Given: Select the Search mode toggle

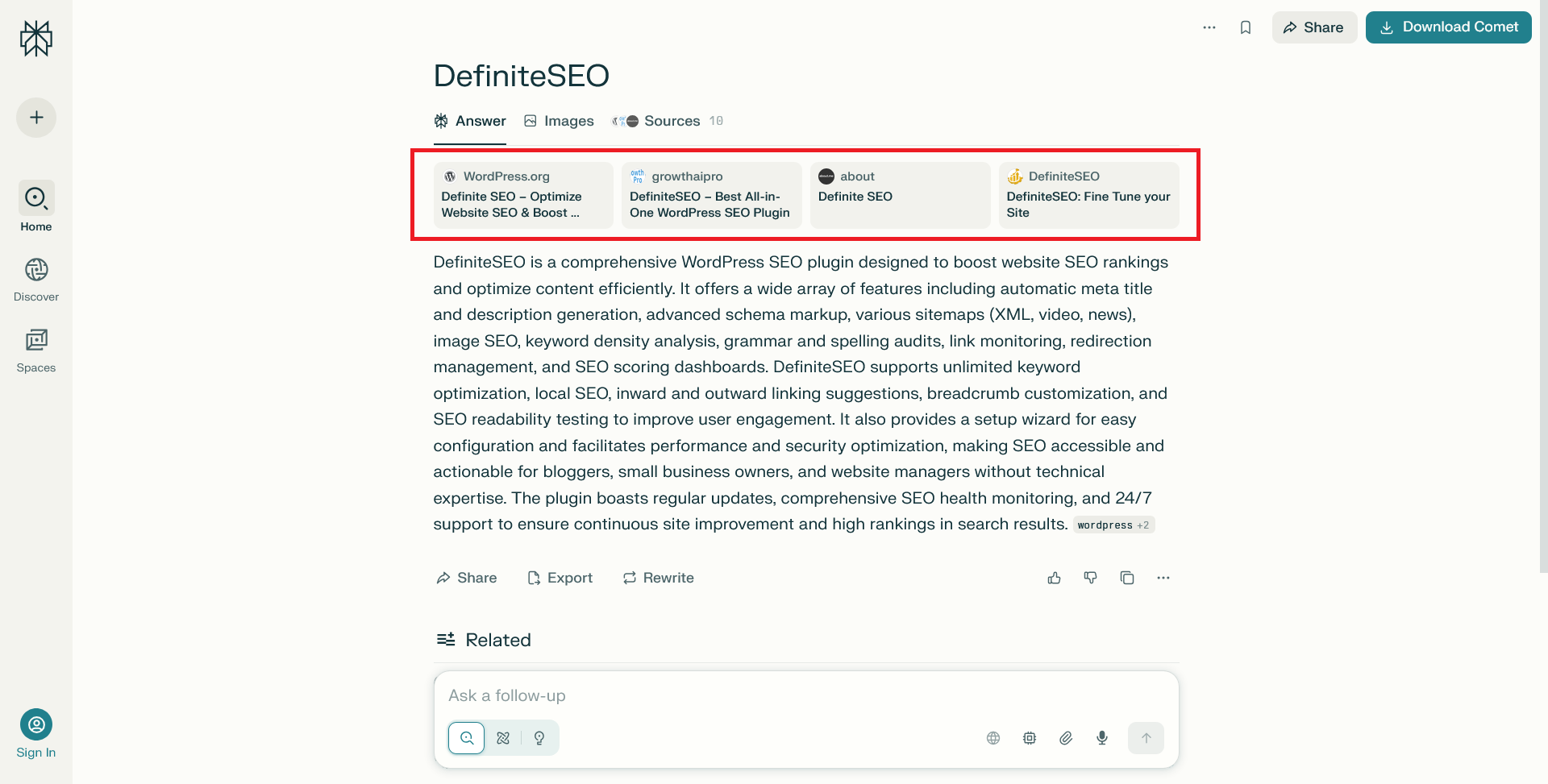Looking at the screenshot, I should pyautogui.click(x=467, y=738).
